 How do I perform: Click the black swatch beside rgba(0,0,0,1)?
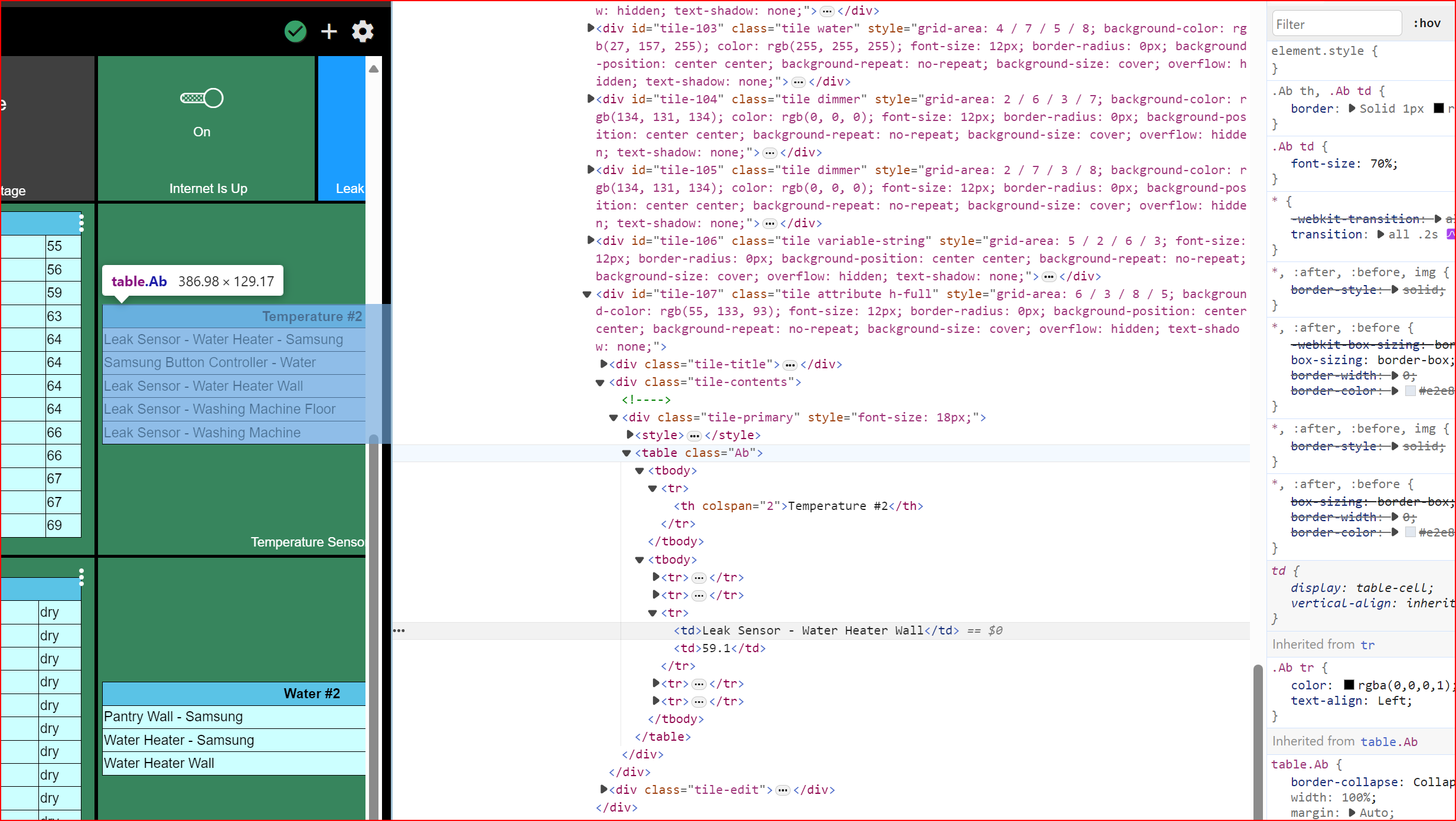pyautogui.click(x=1348, y=685)
